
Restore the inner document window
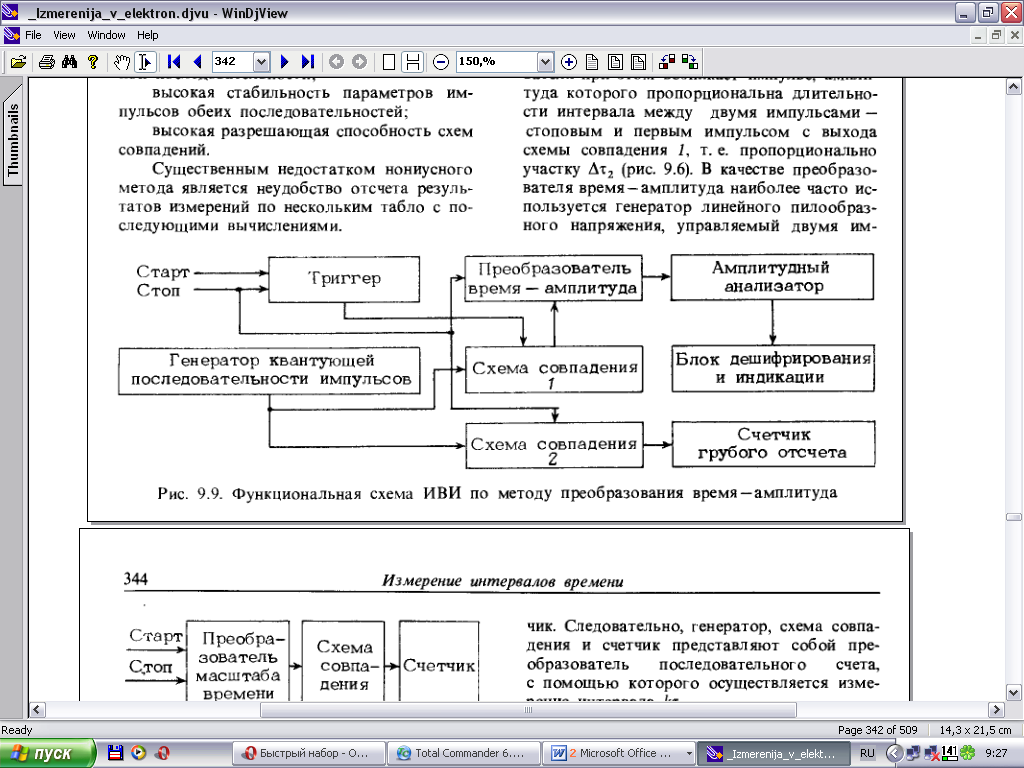996,35
